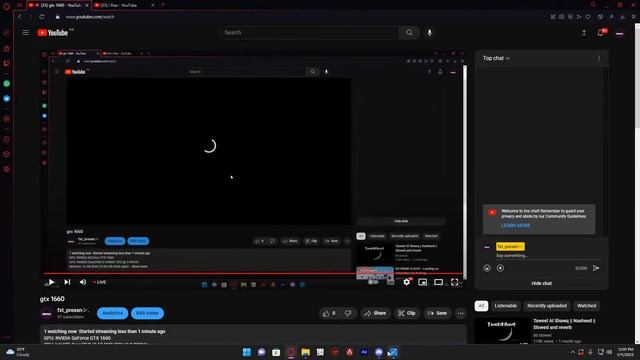The image size is (640, 360).
Task: Open File Explorer from the taskbar
Action: (305, 352)
